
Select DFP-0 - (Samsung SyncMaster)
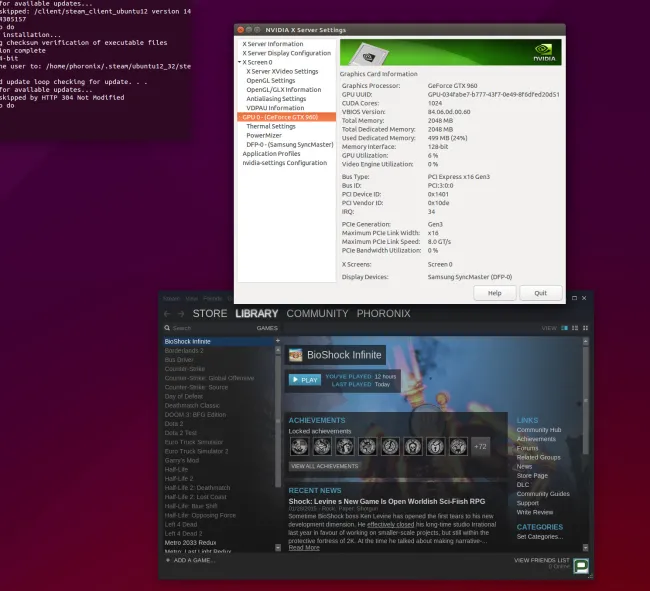290,144
